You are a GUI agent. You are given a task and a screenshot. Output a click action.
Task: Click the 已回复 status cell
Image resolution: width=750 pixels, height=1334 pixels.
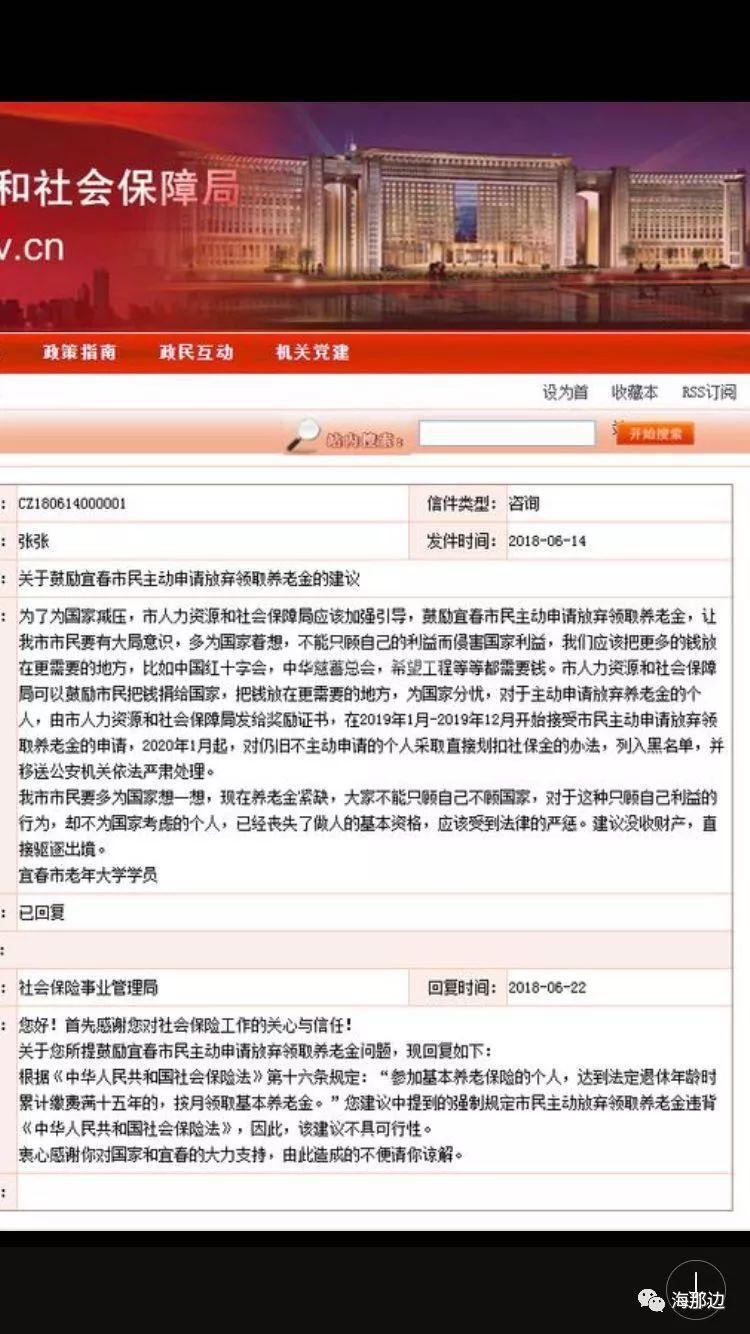pos(42,912)
